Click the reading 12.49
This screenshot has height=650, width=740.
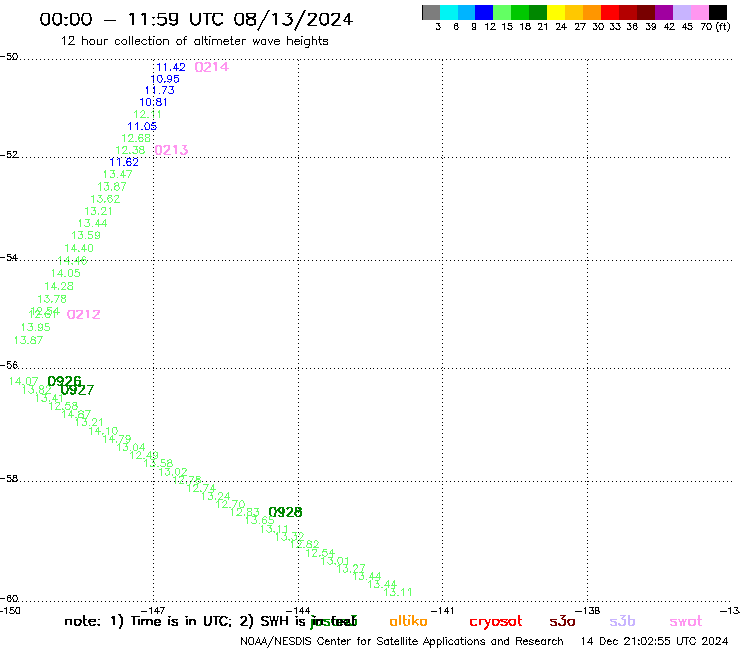(144, 456)
